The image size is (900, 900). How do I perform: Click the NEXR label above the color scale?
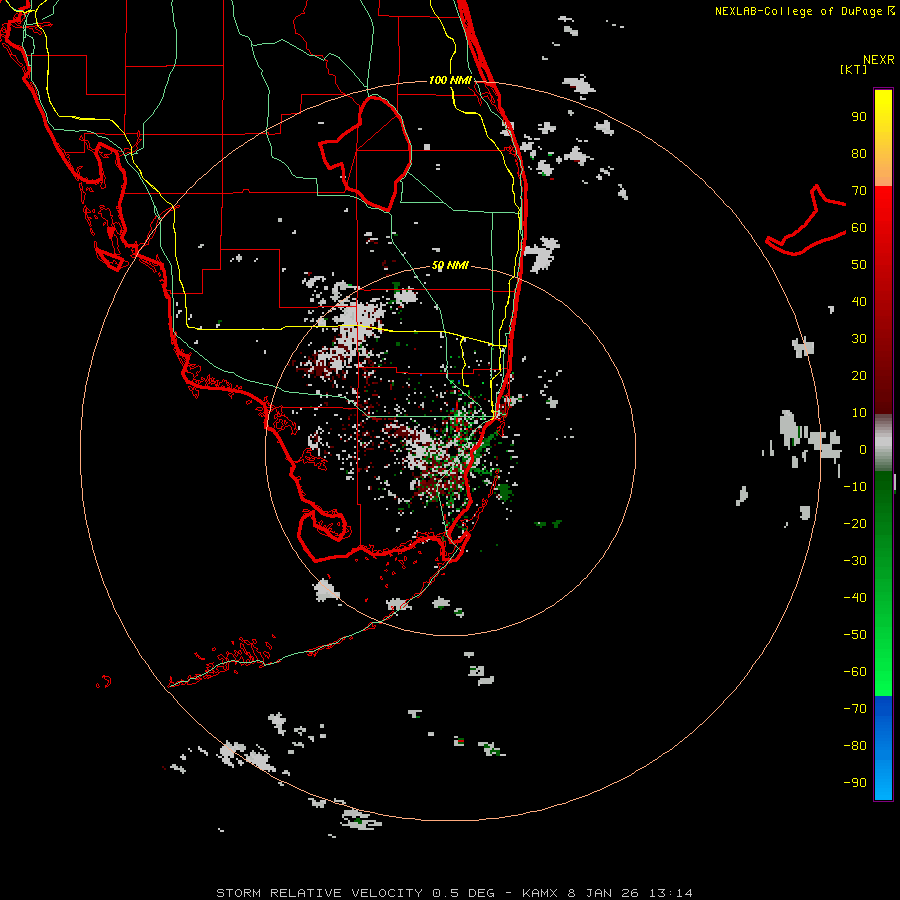coord(879,60)
